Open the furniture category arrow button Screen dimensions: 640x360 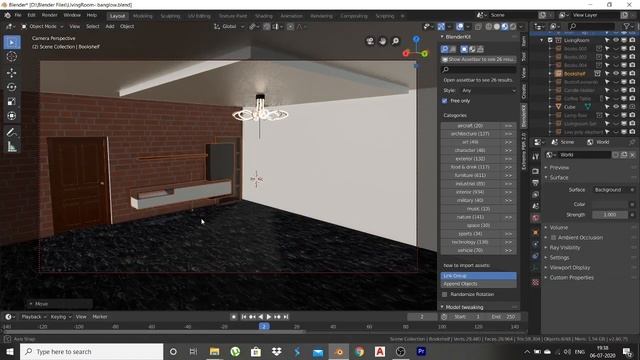[508, 176]
